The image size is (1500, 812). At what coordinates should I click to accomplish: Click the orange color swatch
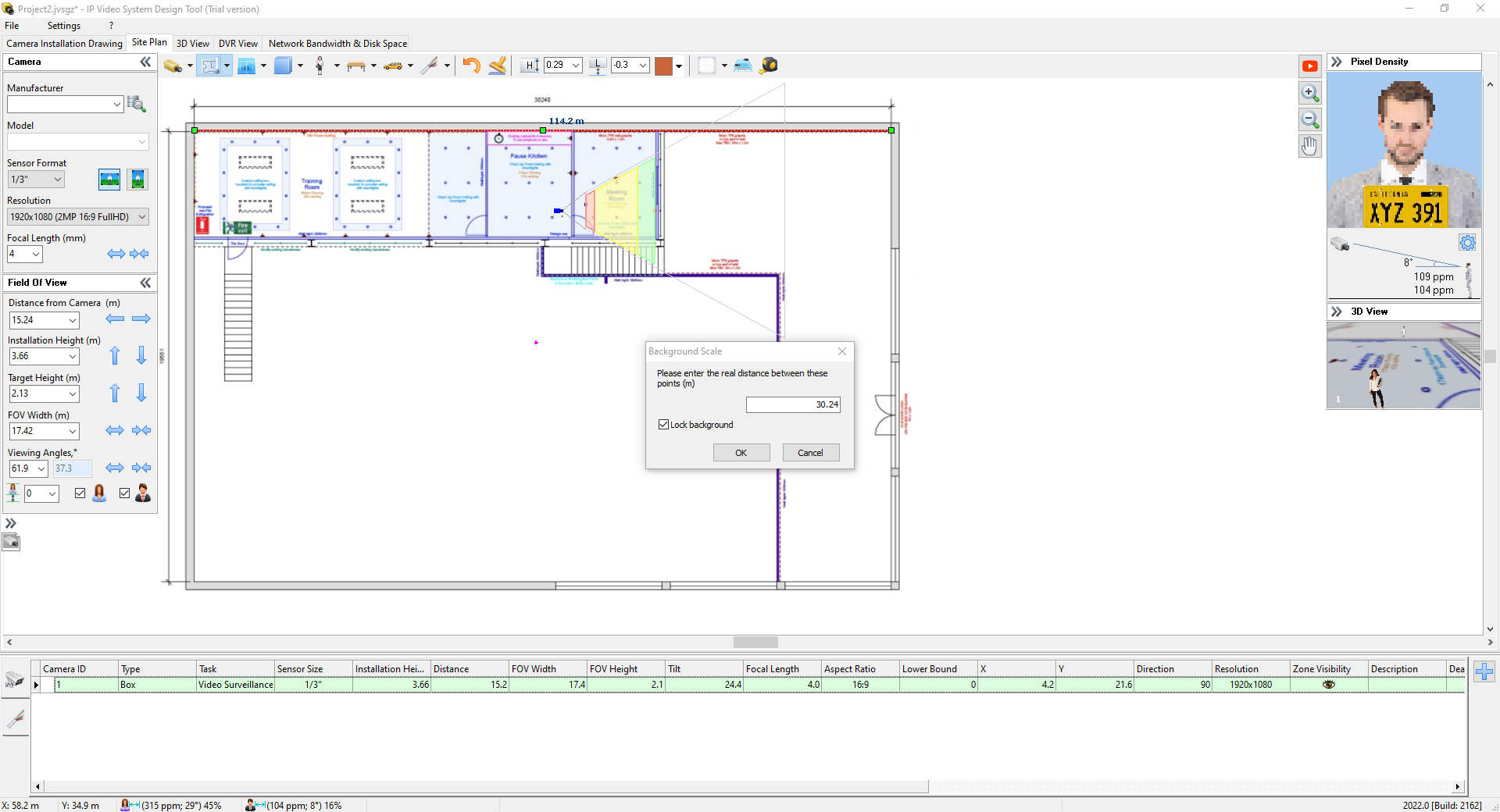pos(663,66)
